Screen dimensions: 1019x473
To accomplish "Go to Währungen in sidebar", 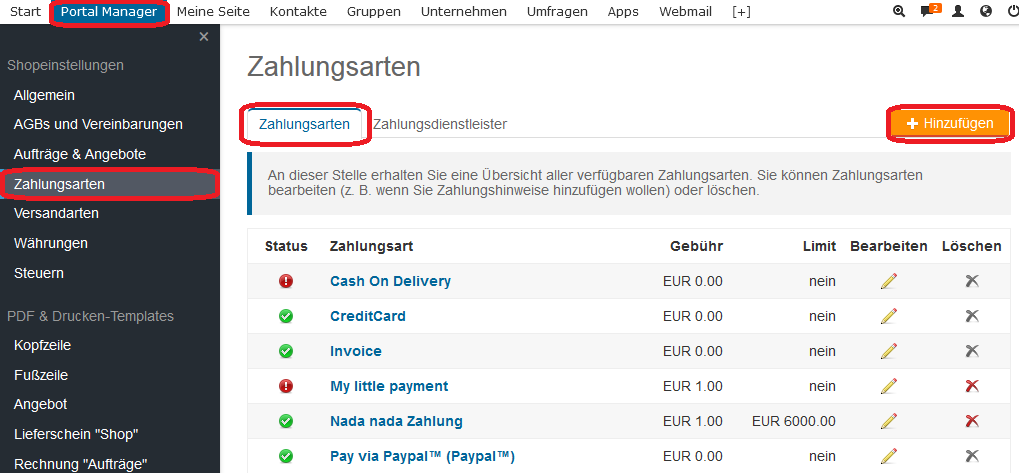I will [51, 243].
